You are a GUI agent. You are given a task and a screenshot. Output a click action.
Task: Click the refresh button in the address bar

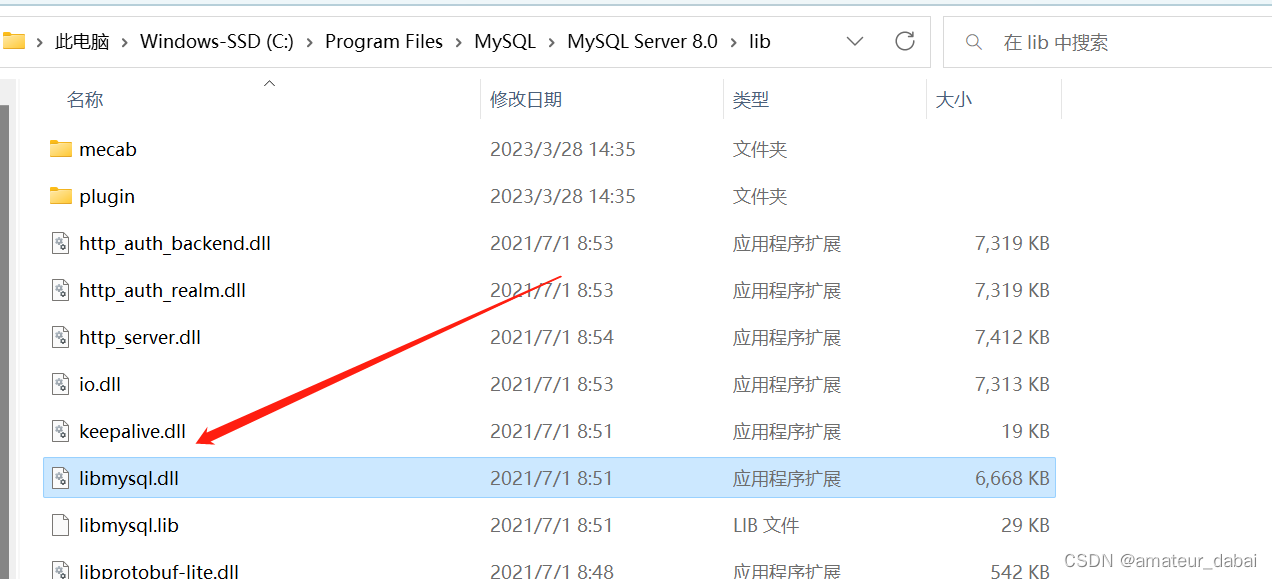click(904, 41)
